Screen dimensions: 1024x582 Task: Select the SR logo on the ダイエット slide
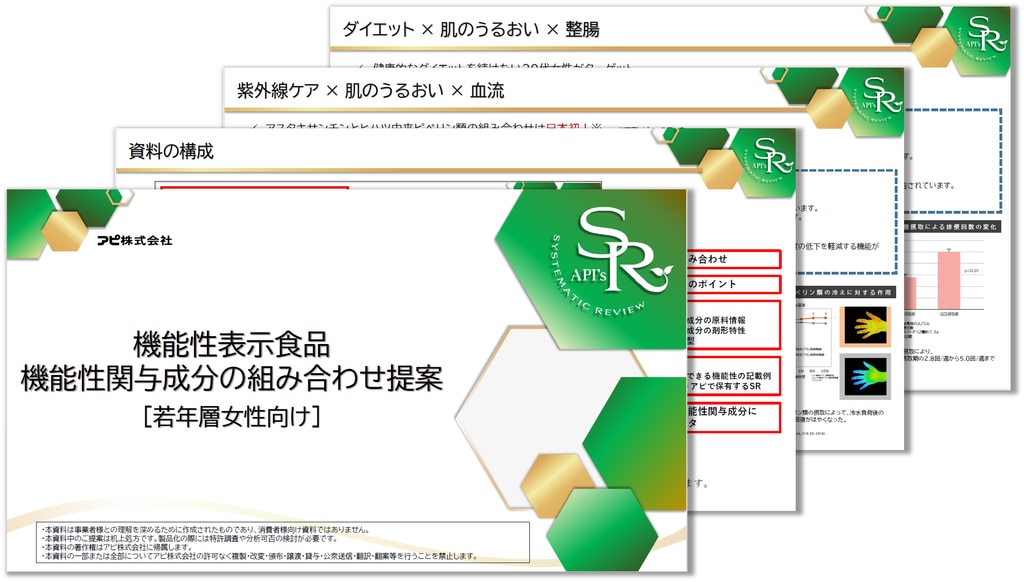pos(984,37)
